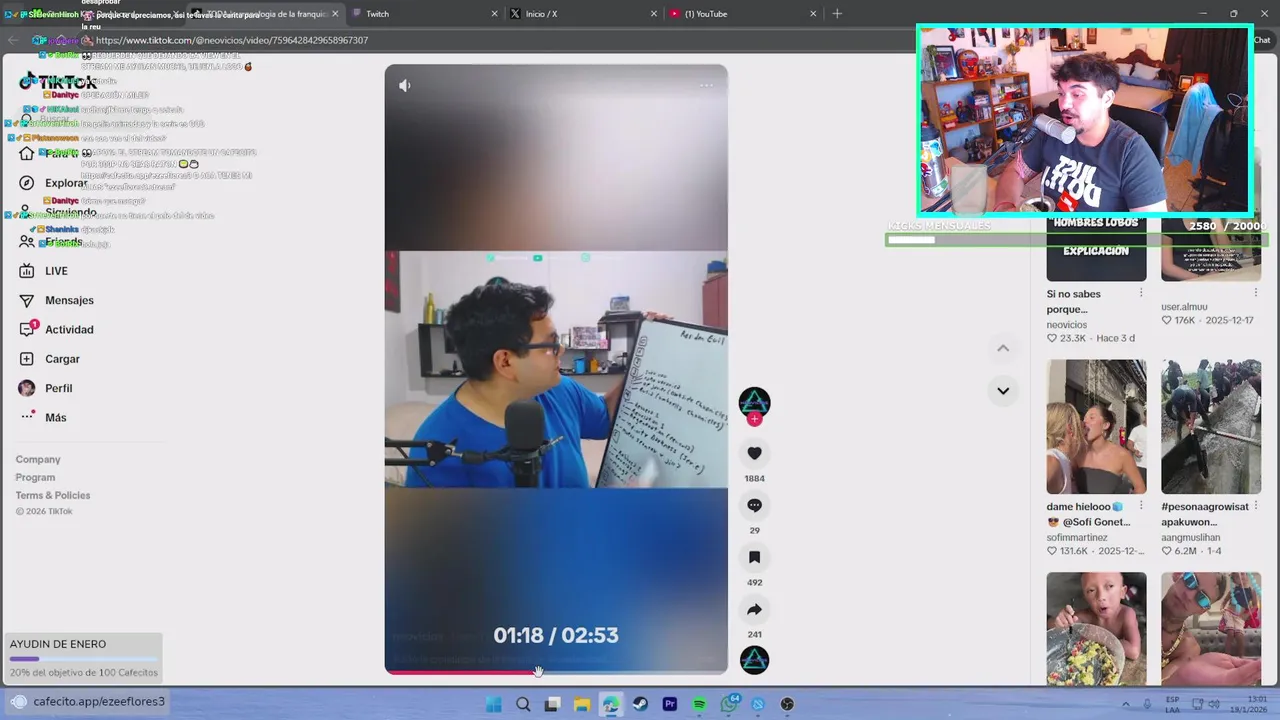Click the Company footer link
This screenshot has height=720, width=1280.
(38, 460)
